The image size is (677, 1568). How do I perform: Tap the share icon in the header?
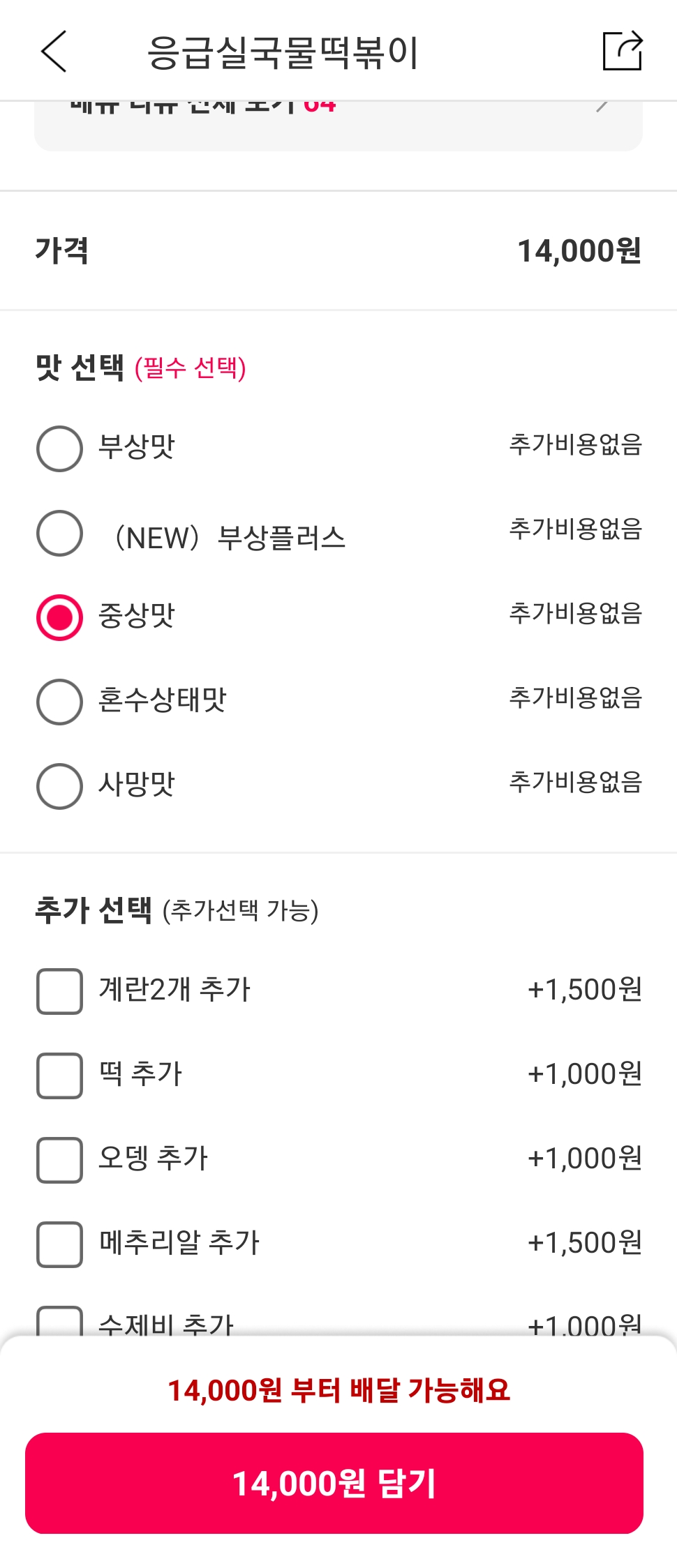tap(622, 51)
